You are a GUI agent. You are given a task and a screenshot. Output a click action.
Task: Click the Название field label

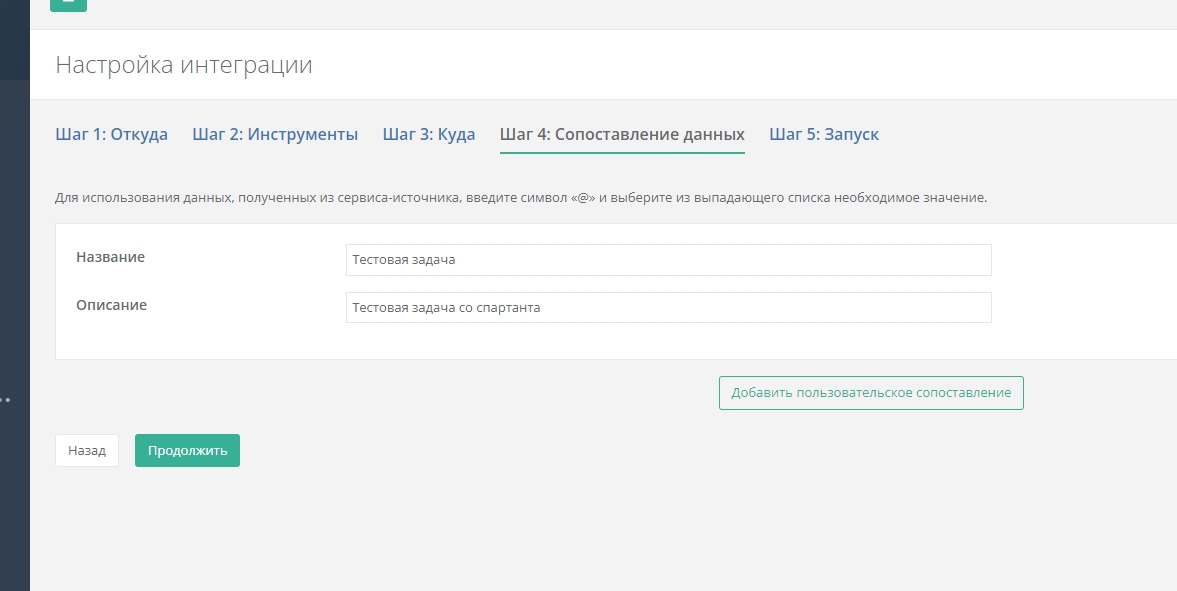110,257
